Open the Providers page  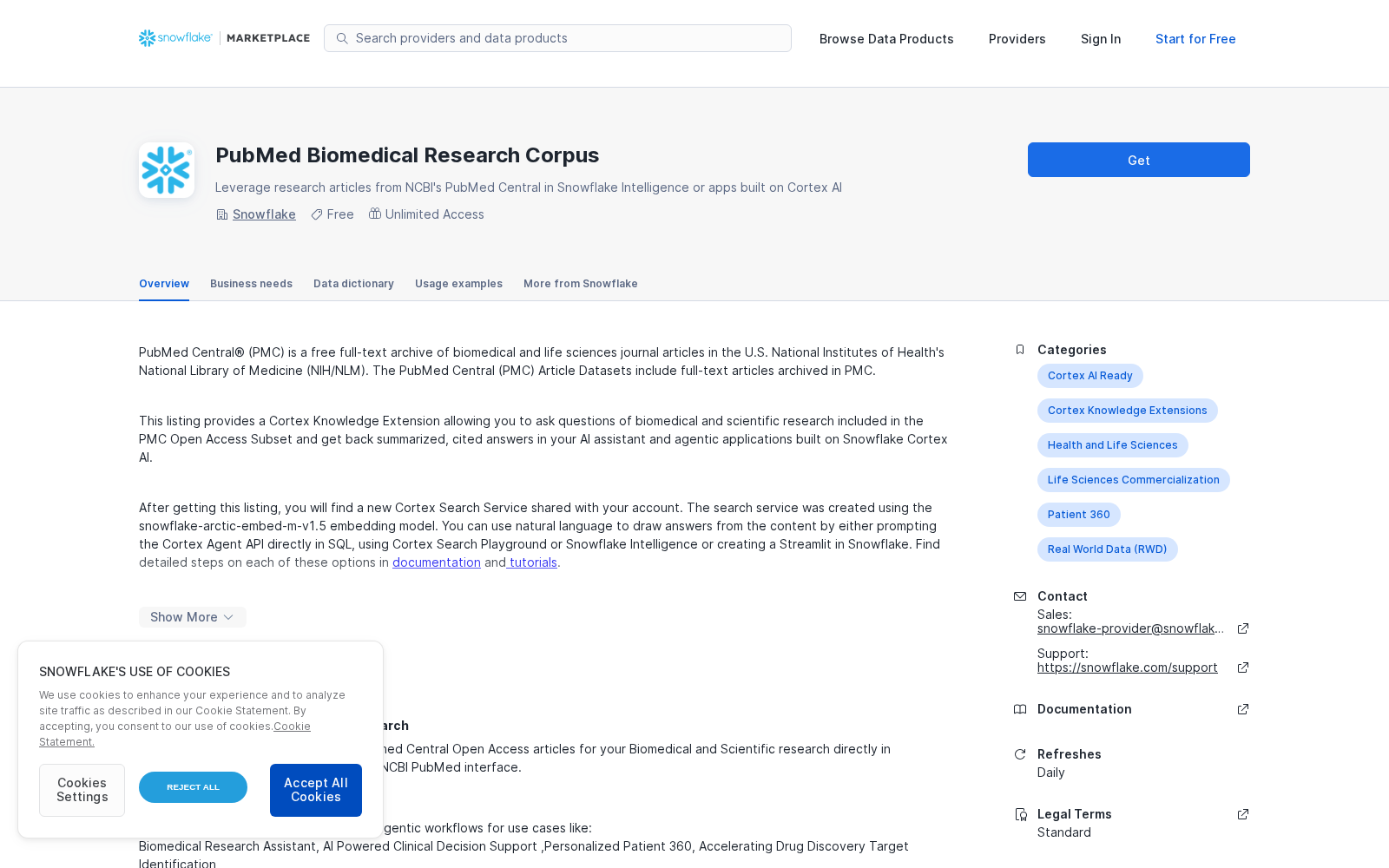pyautogui.click(x=1017, y=39)
